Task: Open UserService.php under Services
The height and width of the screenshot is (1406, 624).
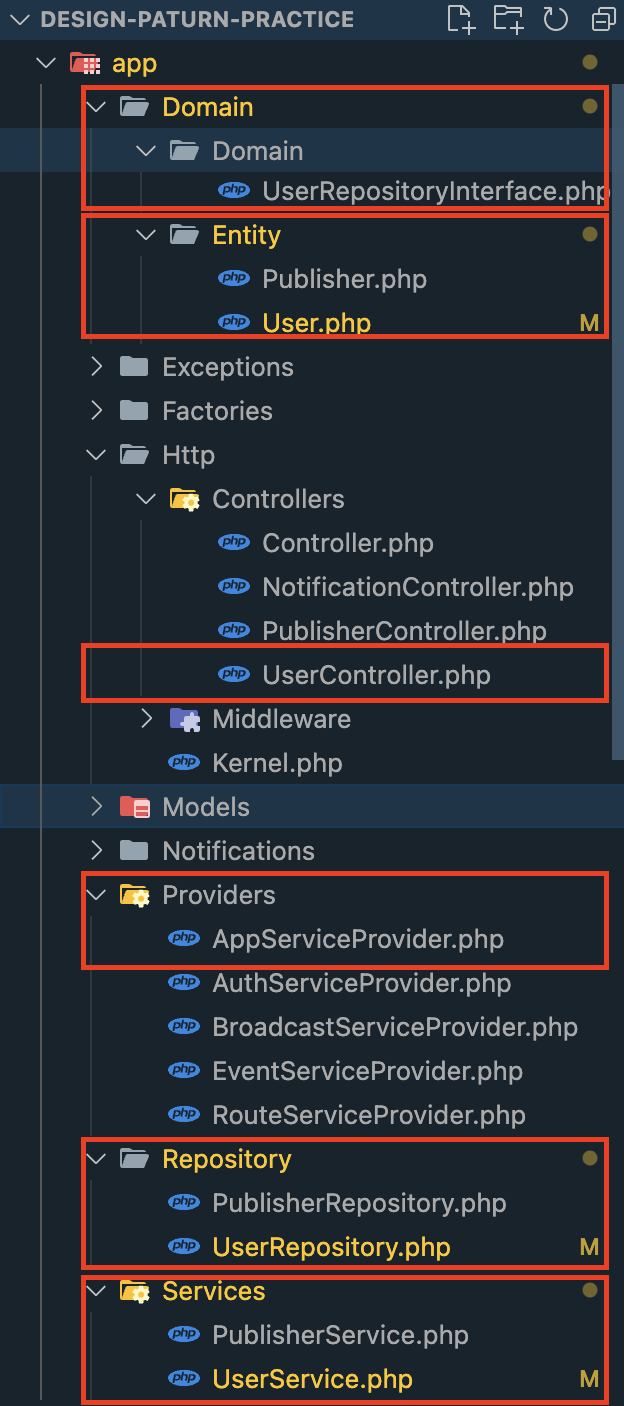Action: [313, 1379]
